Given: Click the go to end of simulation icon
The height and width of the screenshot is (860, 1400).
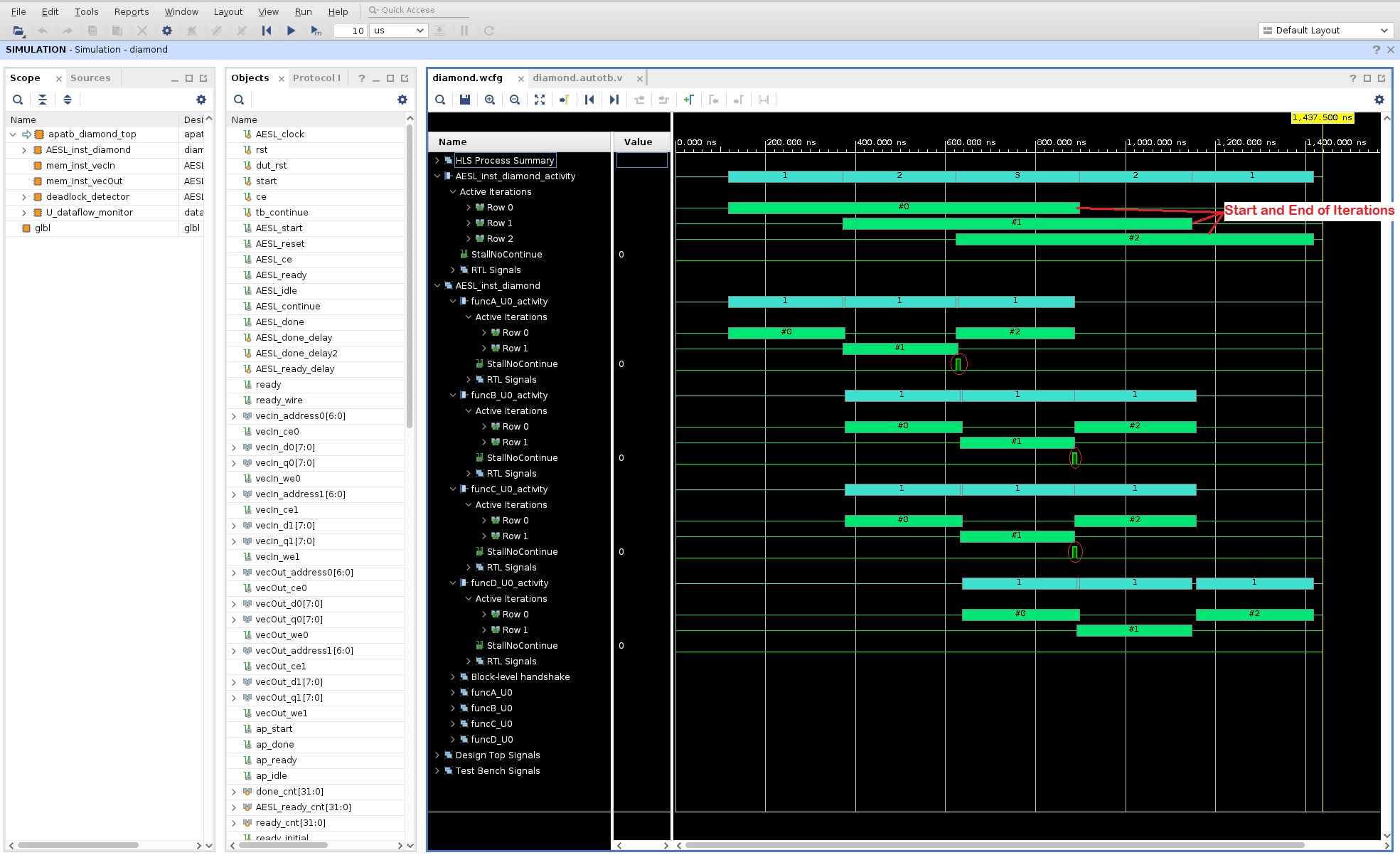Looking at the screenshot, I should (615, 100).
